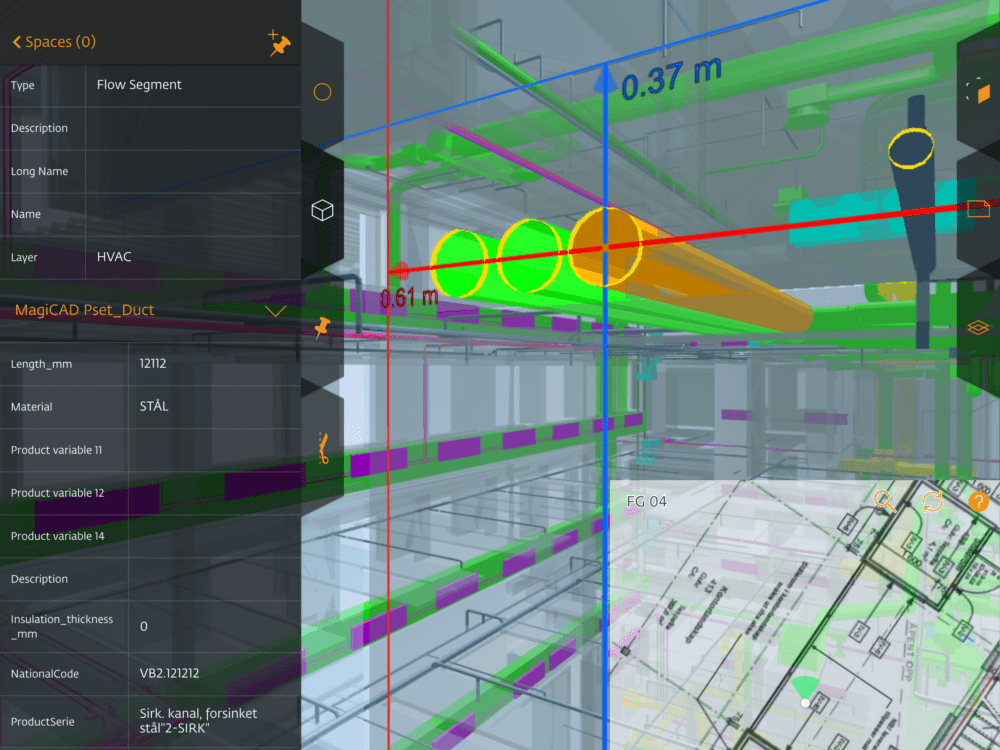
Task: Select the orange pushpin tool
Action: (x=322, y=328)
